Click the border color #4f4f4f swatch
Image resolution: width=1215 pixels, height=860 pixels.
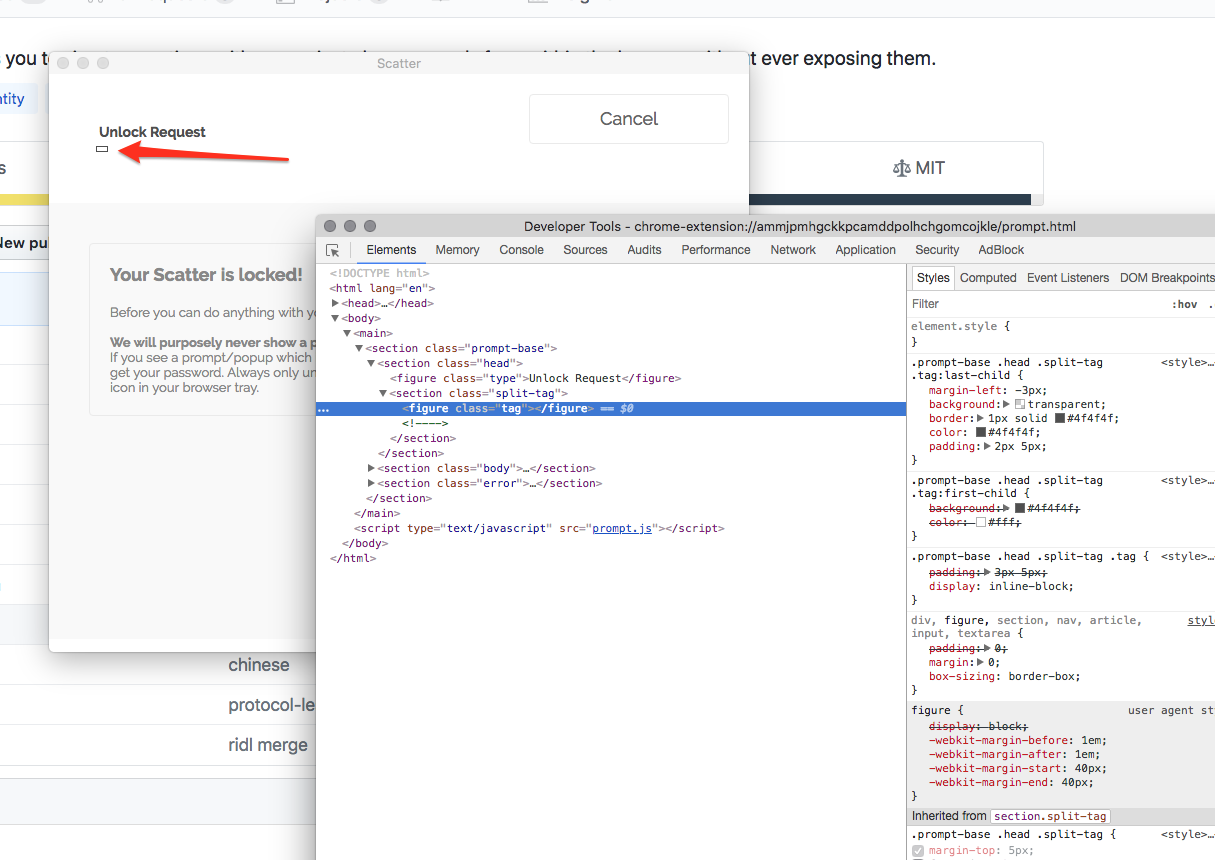1061,418
